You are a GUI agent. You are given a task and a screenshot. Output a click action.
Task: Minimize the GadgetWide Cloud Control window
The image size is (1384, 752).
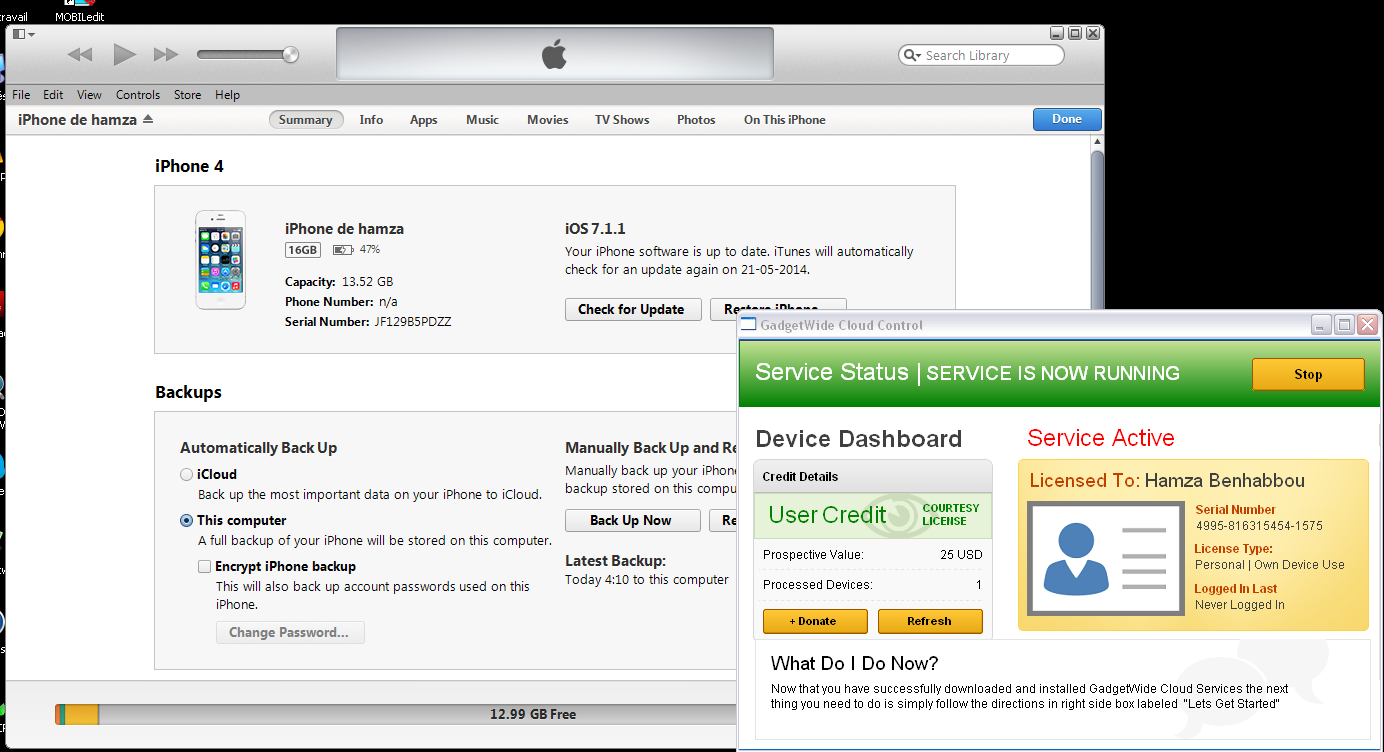point(1322,325)
